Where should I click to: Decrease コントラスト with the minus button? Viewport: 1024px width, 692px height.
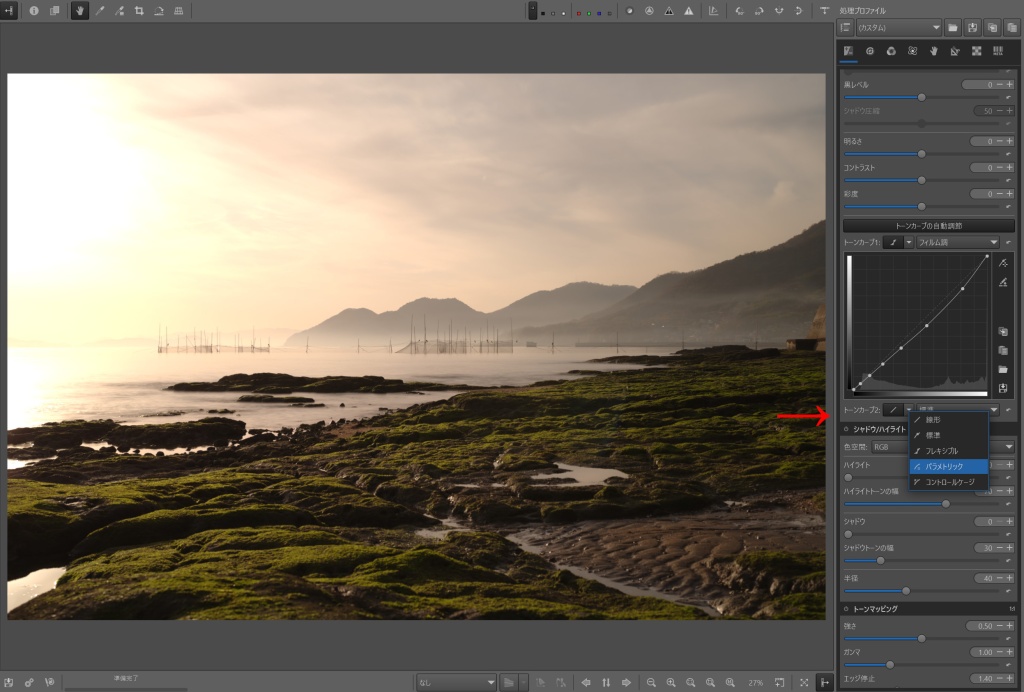coord(1000,168)
